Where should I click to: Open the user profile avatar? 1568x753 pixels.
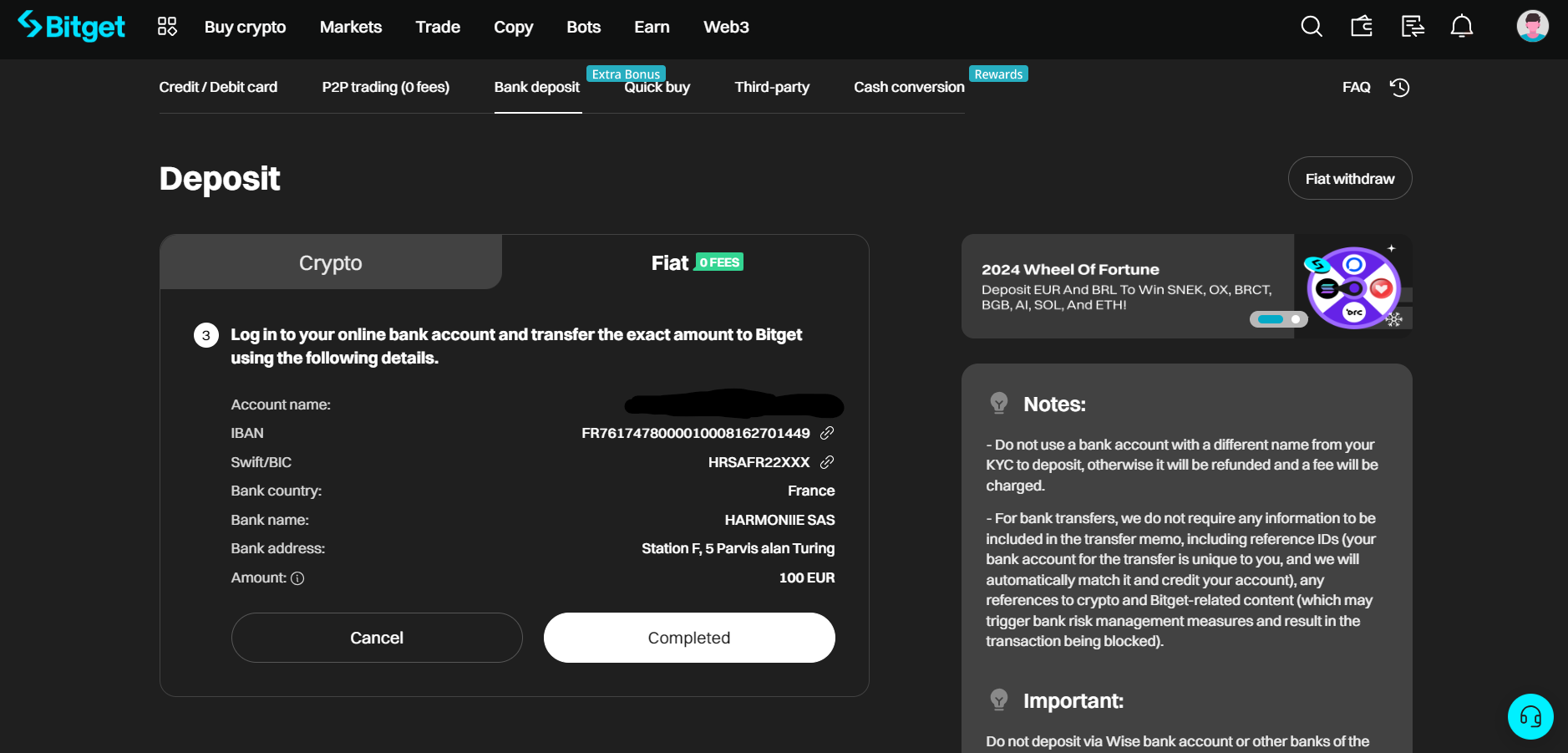pyautogui.click(x=1533, y=26)
